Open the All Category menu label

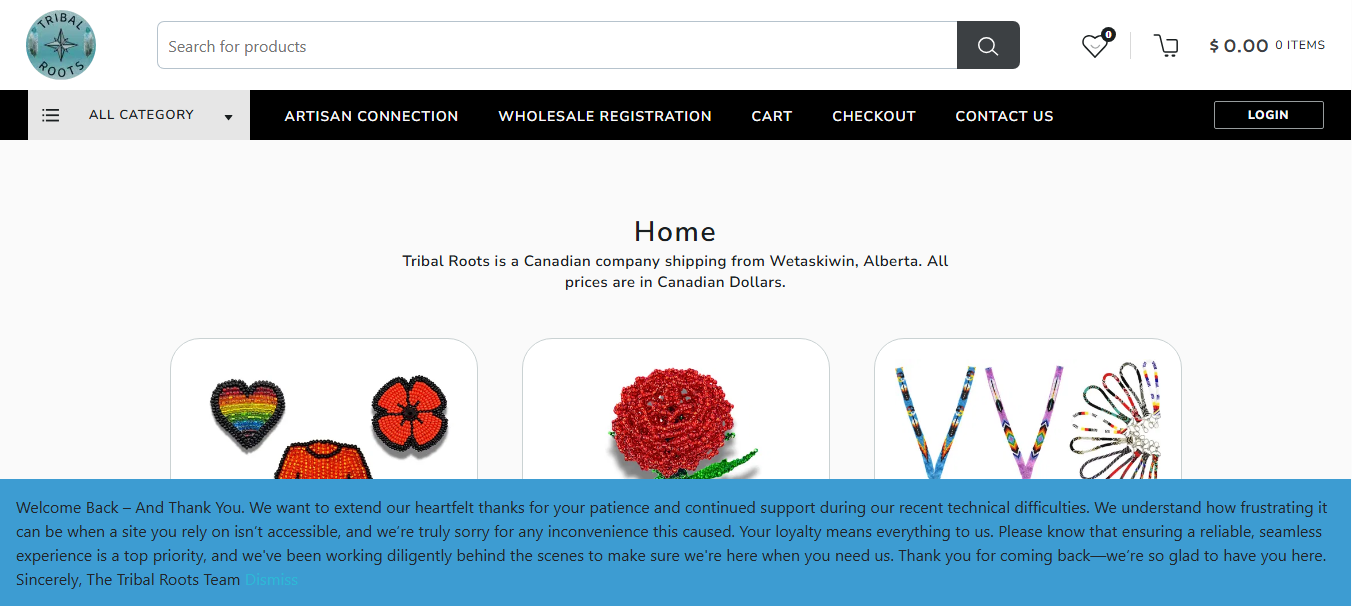(x=141, y=115)
